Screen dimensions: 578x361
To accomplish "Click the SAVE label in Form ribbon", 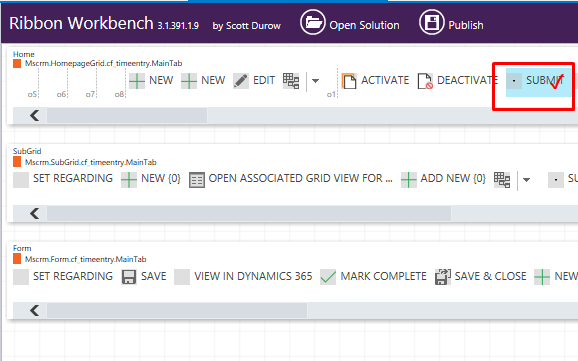I will pyautogui.click(x=154, y=276).
